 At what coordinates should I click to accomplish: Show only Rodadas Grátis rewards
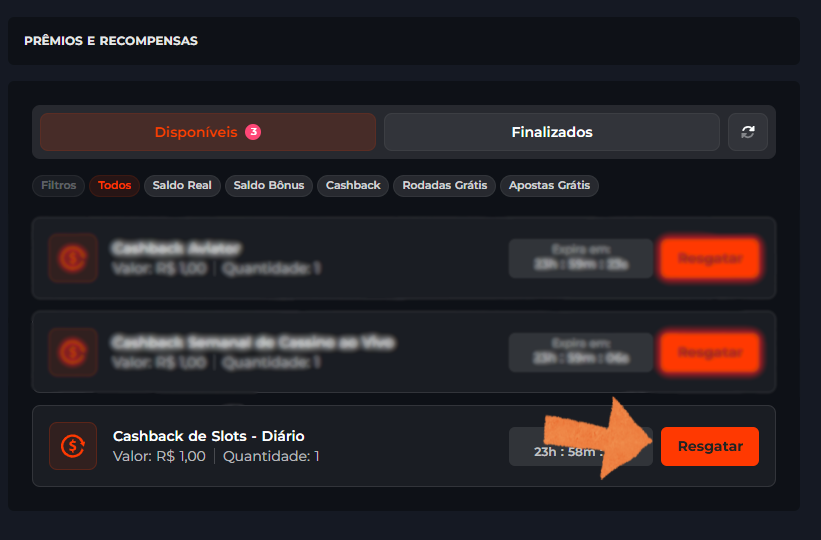(x=445, y=185)
